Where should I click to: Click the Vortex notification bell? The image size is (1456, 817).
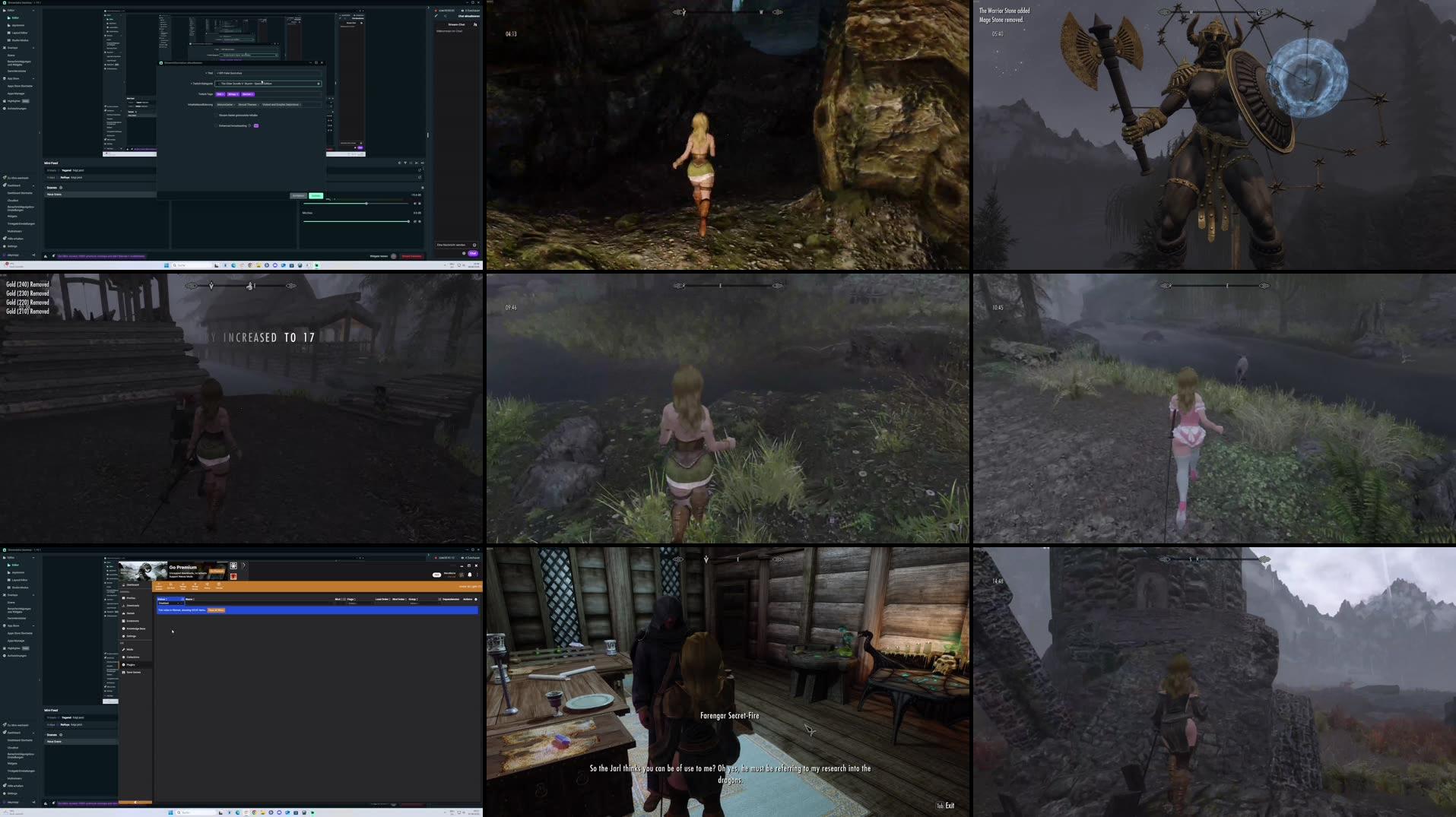click(470, 575)
